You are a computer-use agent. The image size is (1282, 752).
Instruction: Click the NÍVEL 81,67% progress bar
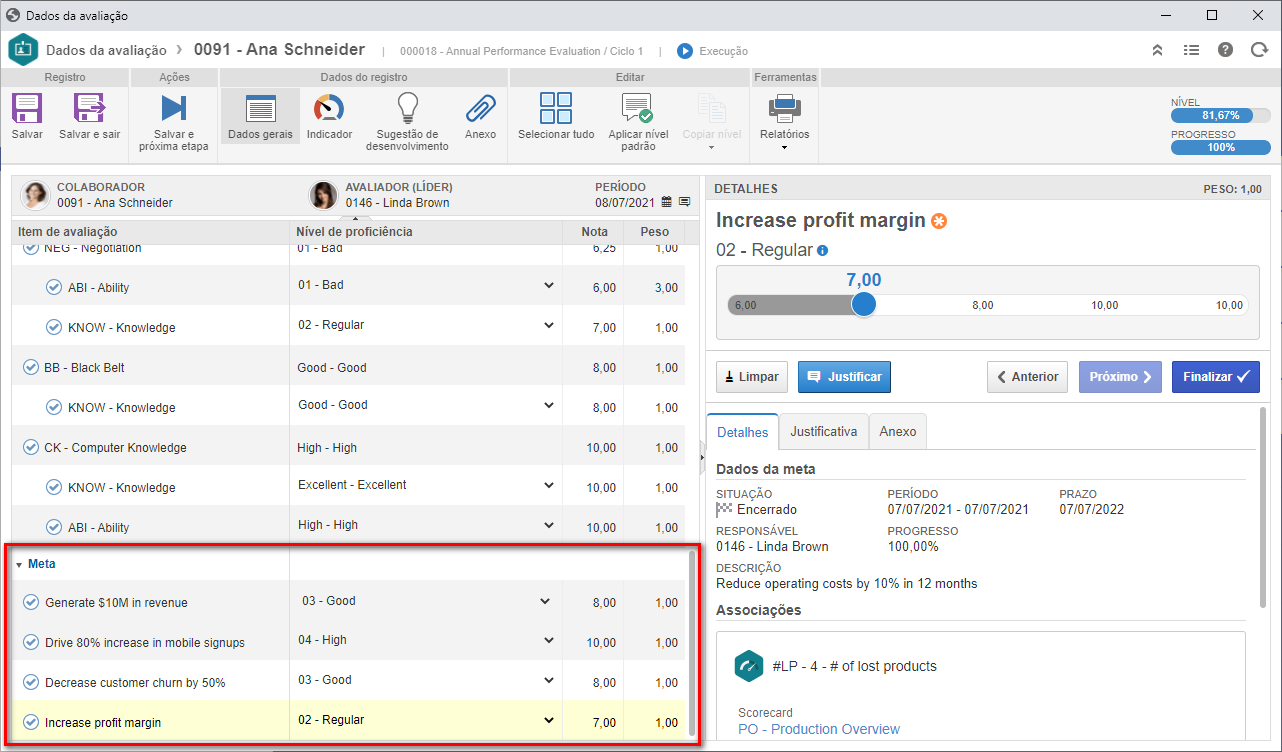(1221, 115)
